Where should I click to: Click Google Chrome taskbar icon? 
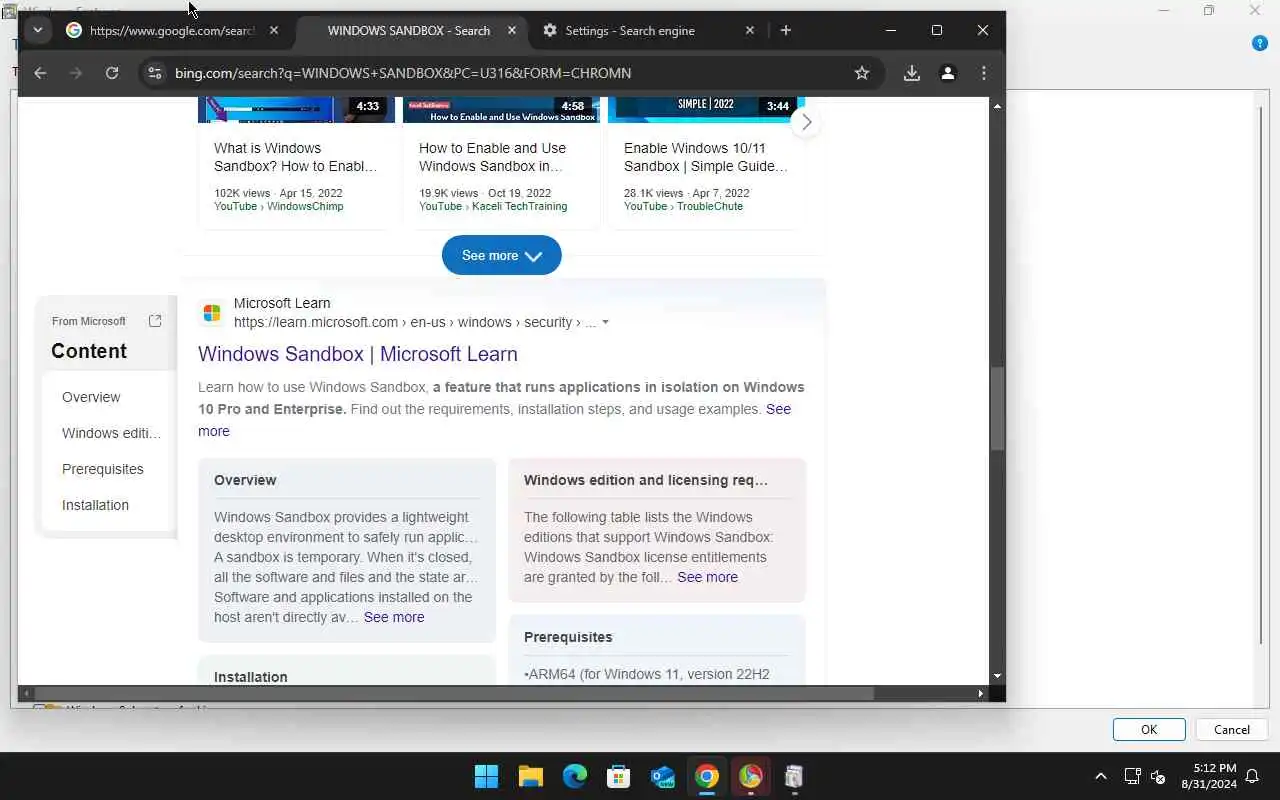click(x=707, y=777)
